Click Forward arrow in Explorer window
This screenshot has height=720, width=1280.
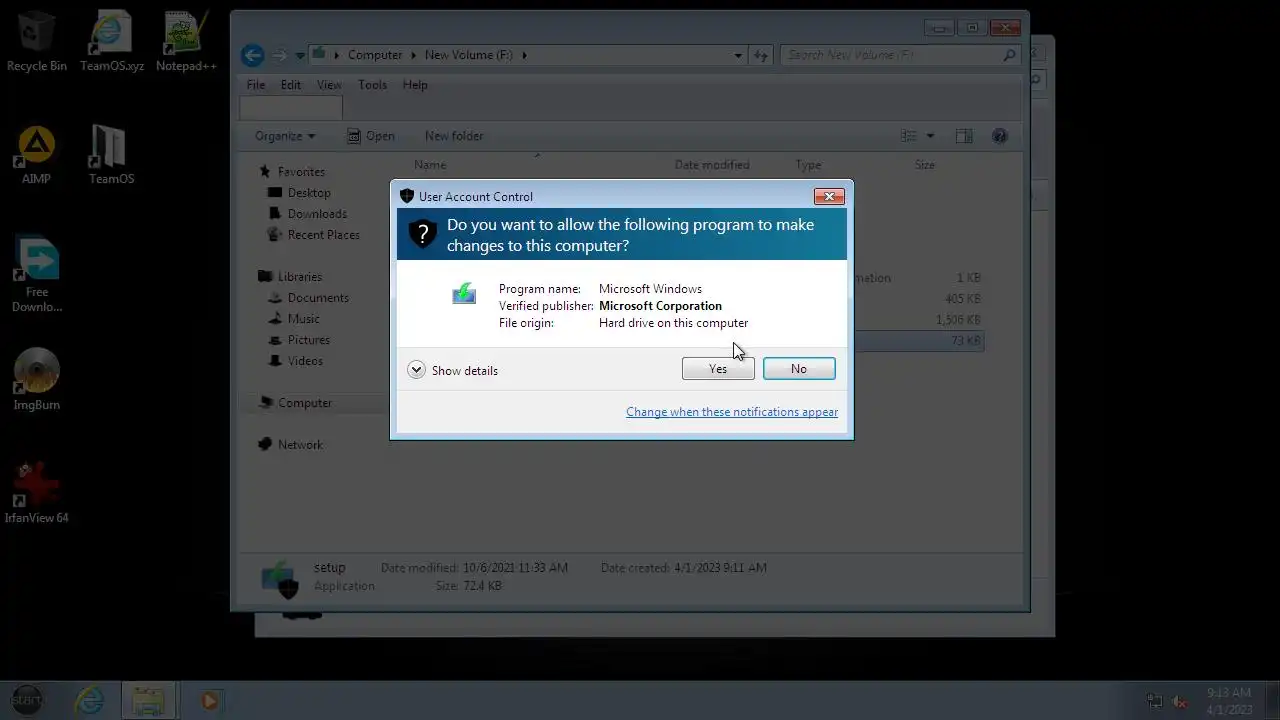pos(280,55)
